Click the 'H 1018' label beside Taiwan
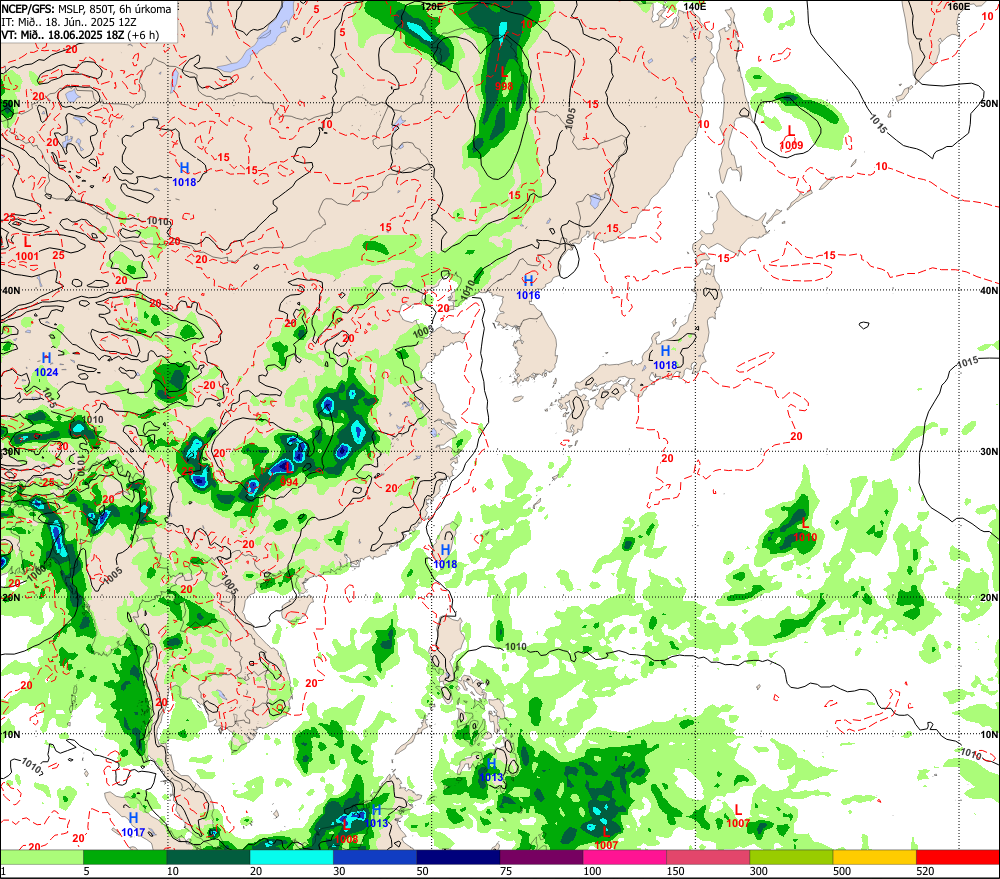The image size is (1000, 879). click(x=445, y=556)
